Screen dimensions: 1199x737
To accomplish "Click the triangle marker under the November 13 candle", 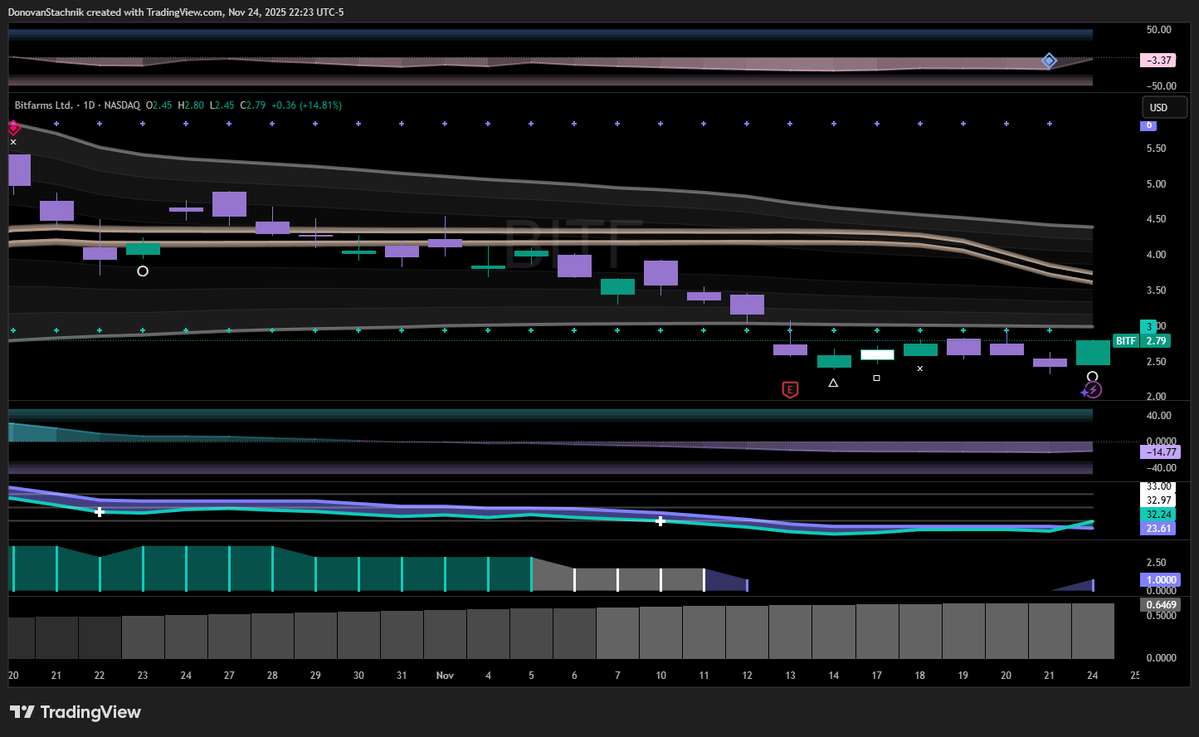I will click(x=833, y=382).
